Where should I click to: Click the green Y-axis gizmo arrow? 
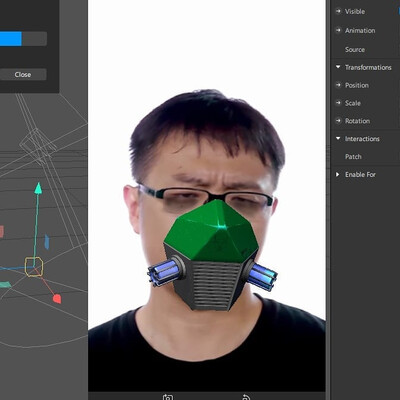(x=38, y=188)
